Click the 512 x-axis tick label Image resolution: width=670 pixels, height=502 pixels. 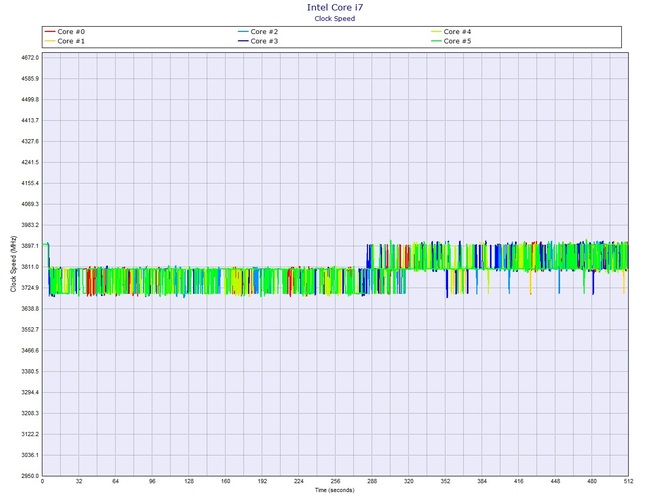[628, 481]
